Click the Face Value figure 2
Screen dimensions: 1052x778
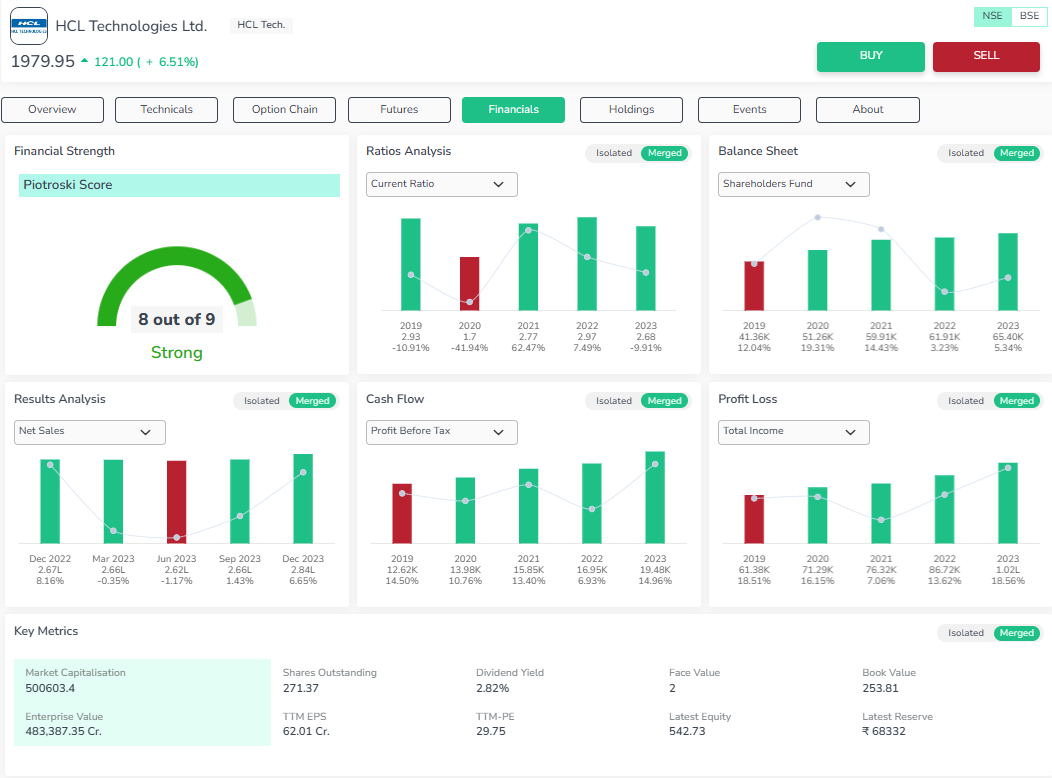[672, 688]
